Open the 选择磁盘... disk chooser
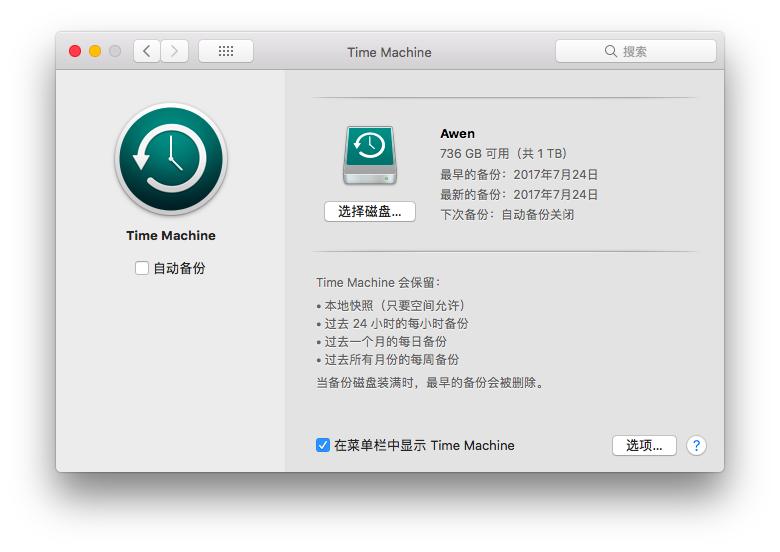The image size is (780, 552). (370, 212)
